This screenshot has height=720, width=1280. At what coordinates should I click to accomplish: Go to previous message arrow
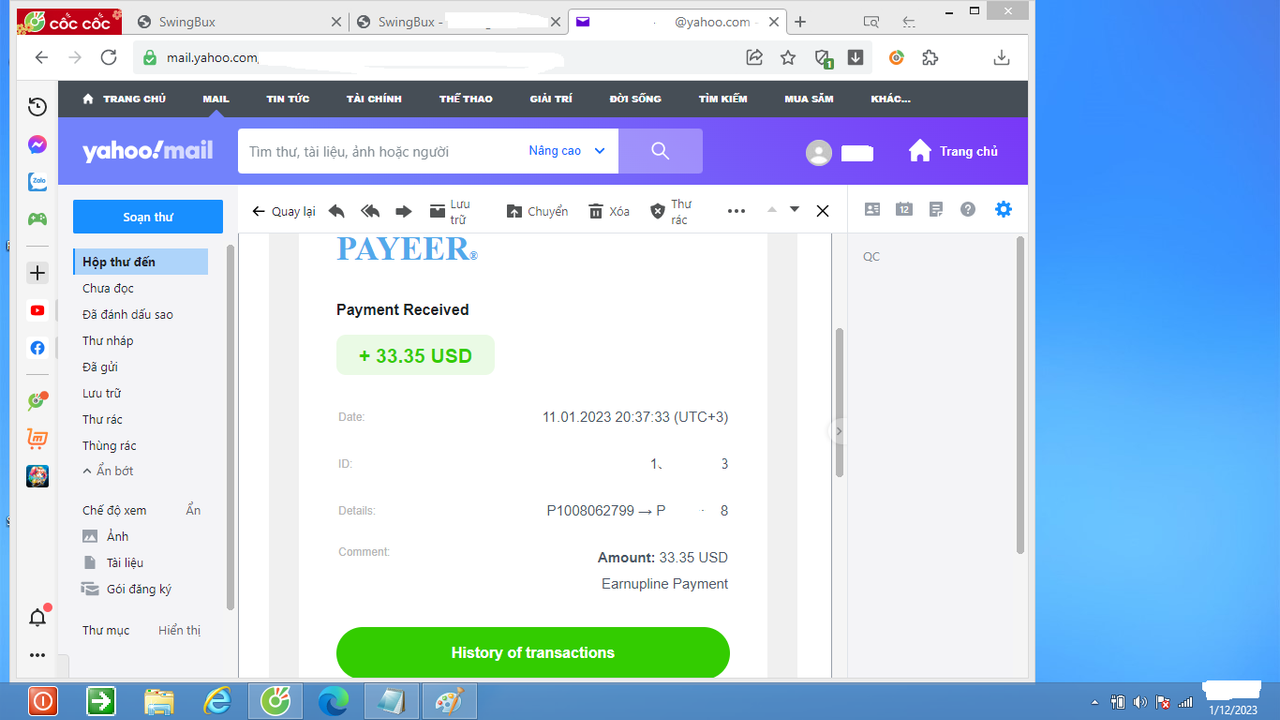pos(772,210)
